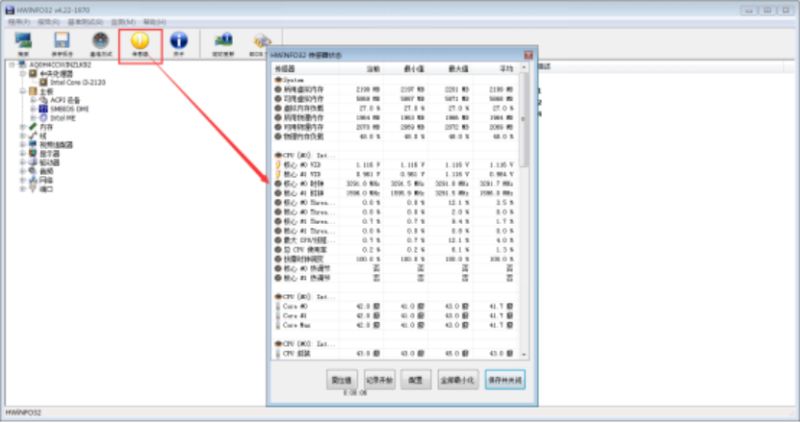The image size is (800, 423).
Task: Click lightning icon of 核心 #1 VID row
Action: tap(278, 175)
